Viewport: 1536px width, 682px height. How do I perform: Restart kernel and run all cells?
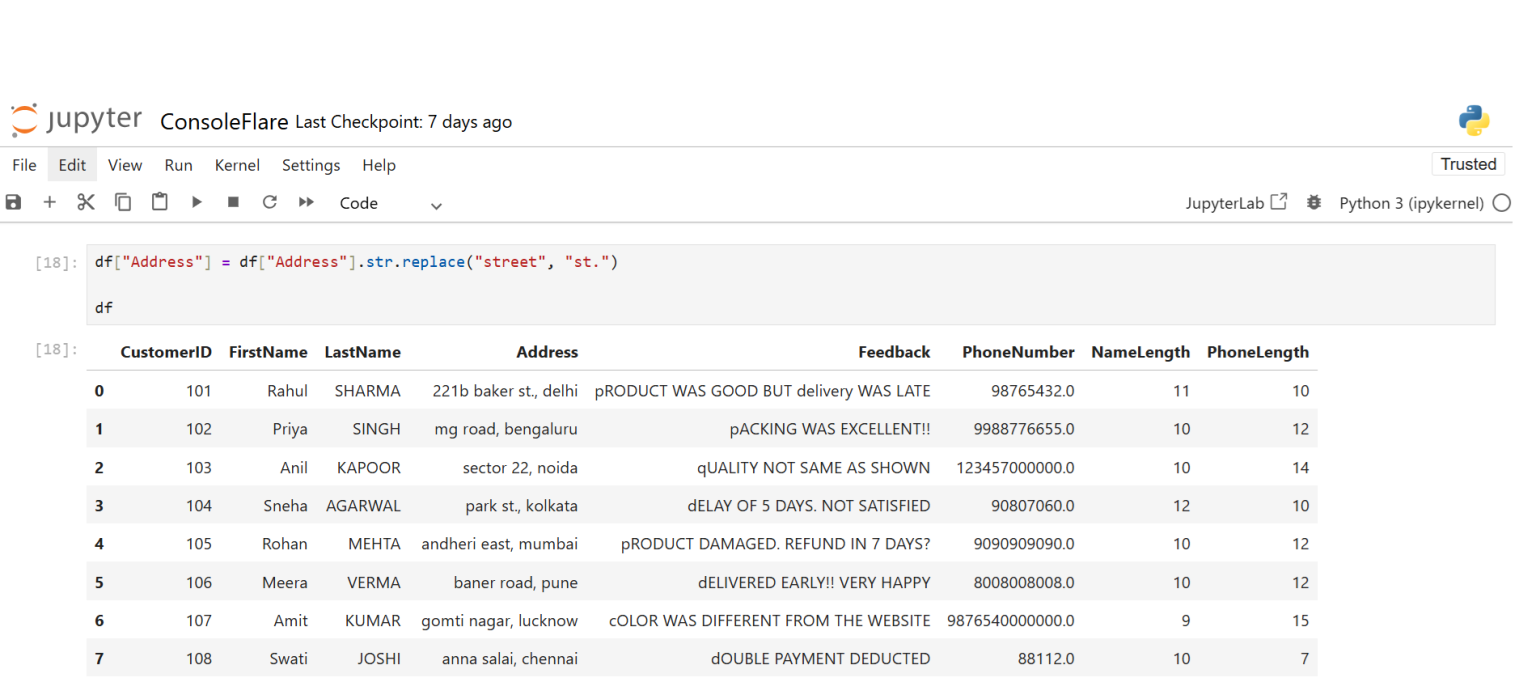point(306,202)
